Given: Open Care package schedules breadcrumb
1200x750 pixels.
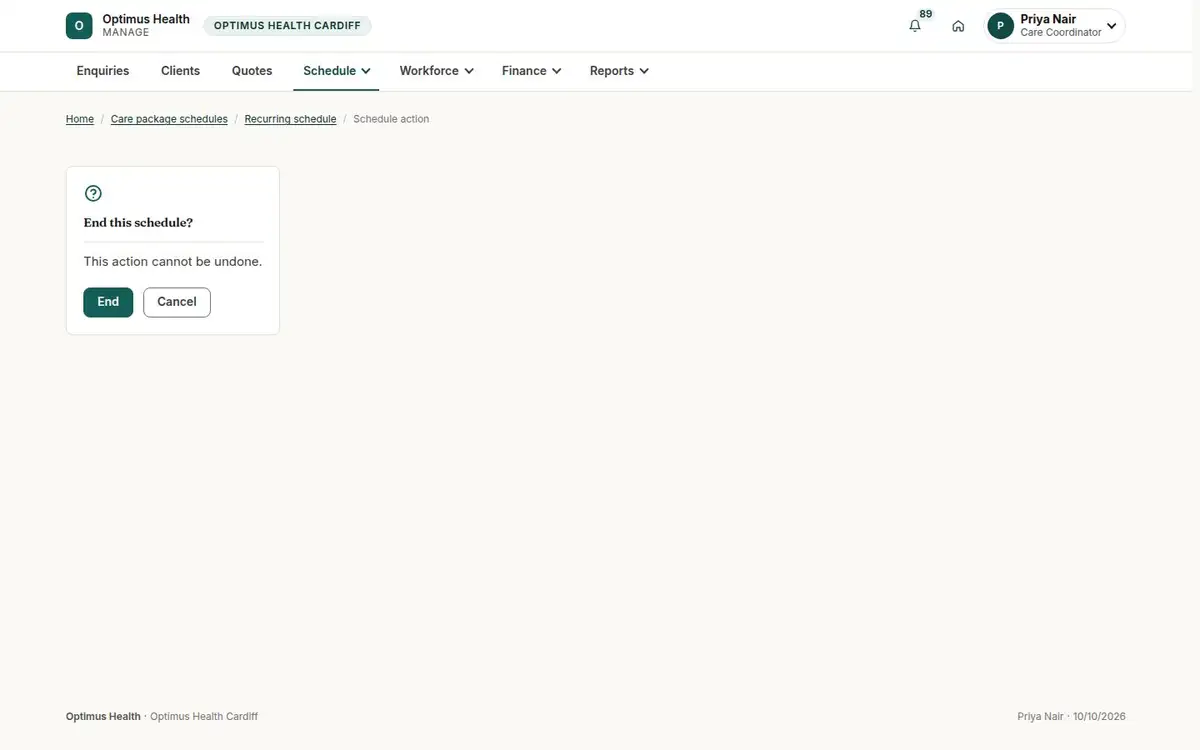Looking at the screenshot, I should tap(169, 119).
